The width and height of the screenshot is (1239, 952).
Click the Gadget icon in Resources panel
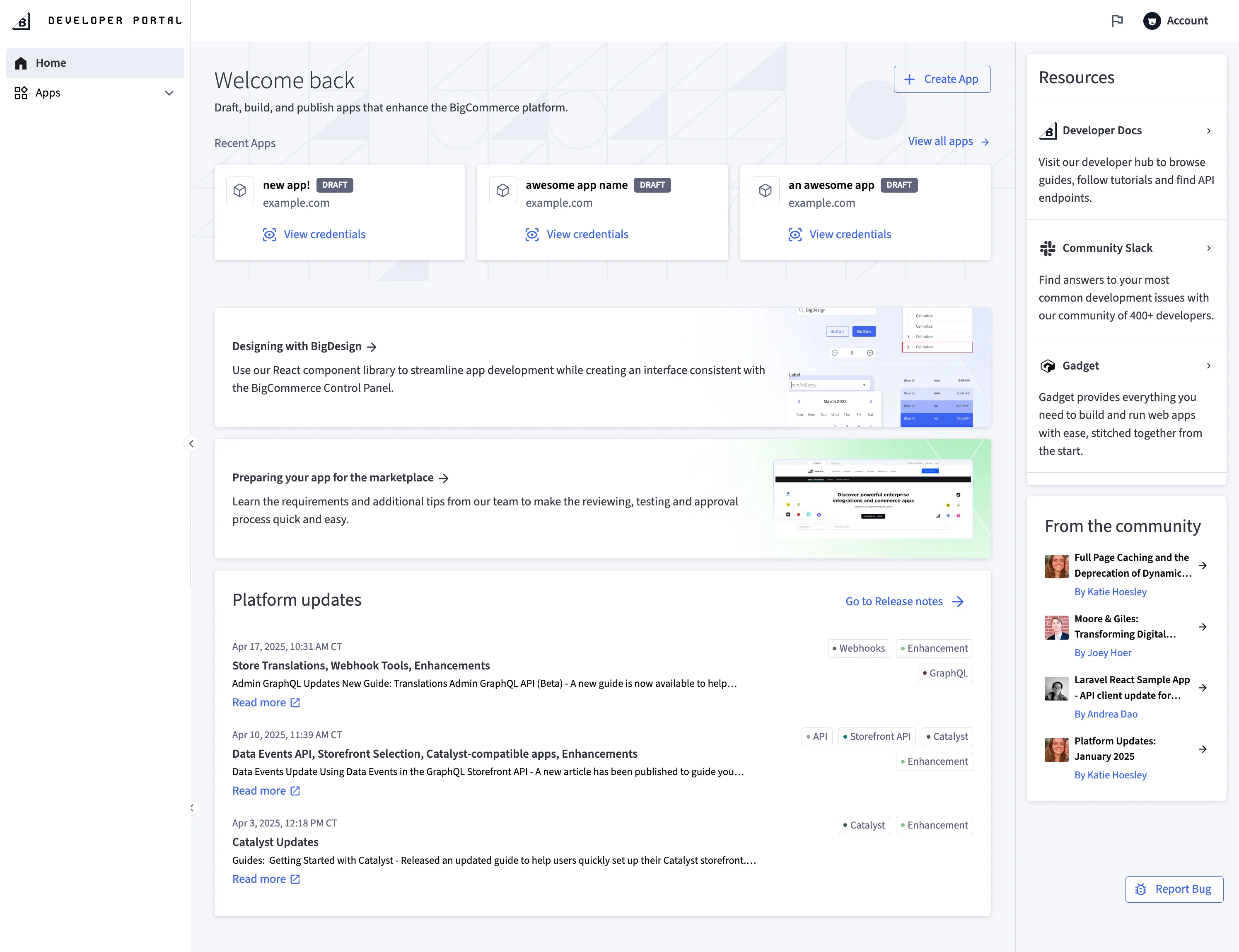(x=1048, y=365)
